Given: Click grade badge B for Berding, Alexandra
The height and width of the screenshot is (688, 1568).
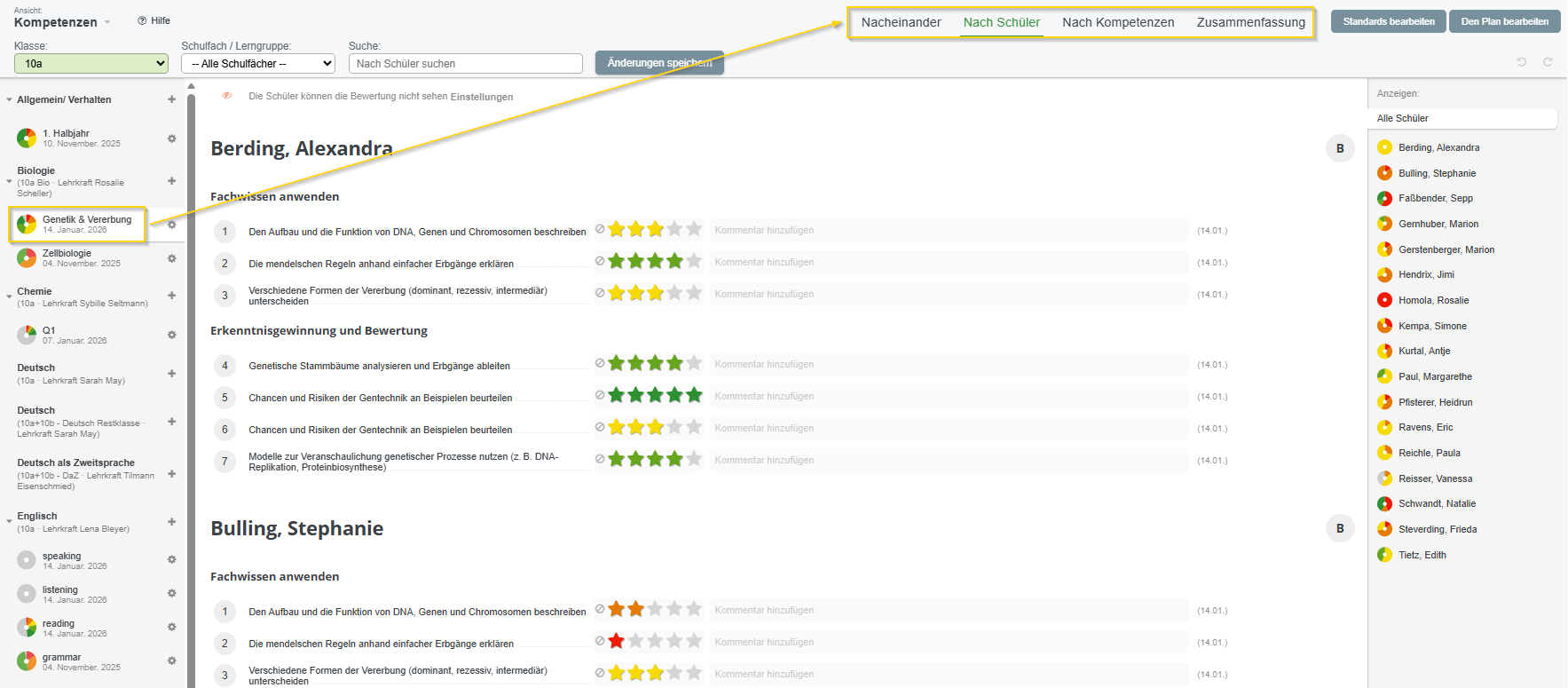Looking at the screenshot, I should click(x=1340, y=148).
